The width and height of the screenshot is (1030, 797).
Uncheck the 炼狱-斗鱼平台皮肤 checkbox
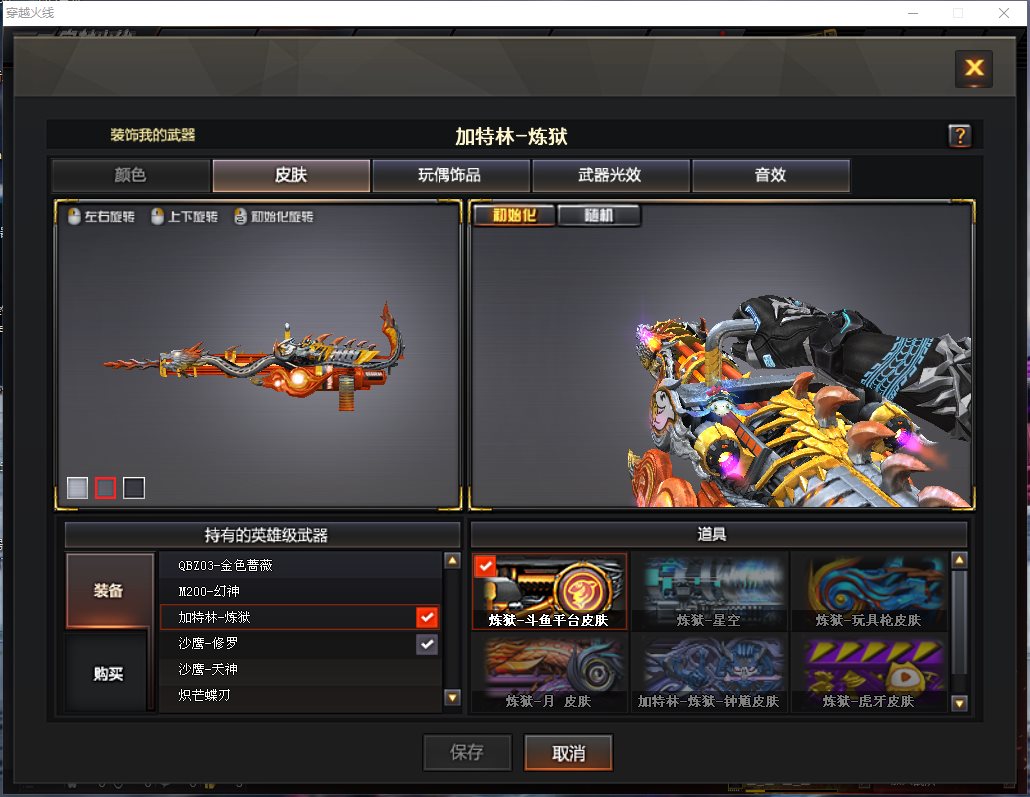tap(485, 565)
